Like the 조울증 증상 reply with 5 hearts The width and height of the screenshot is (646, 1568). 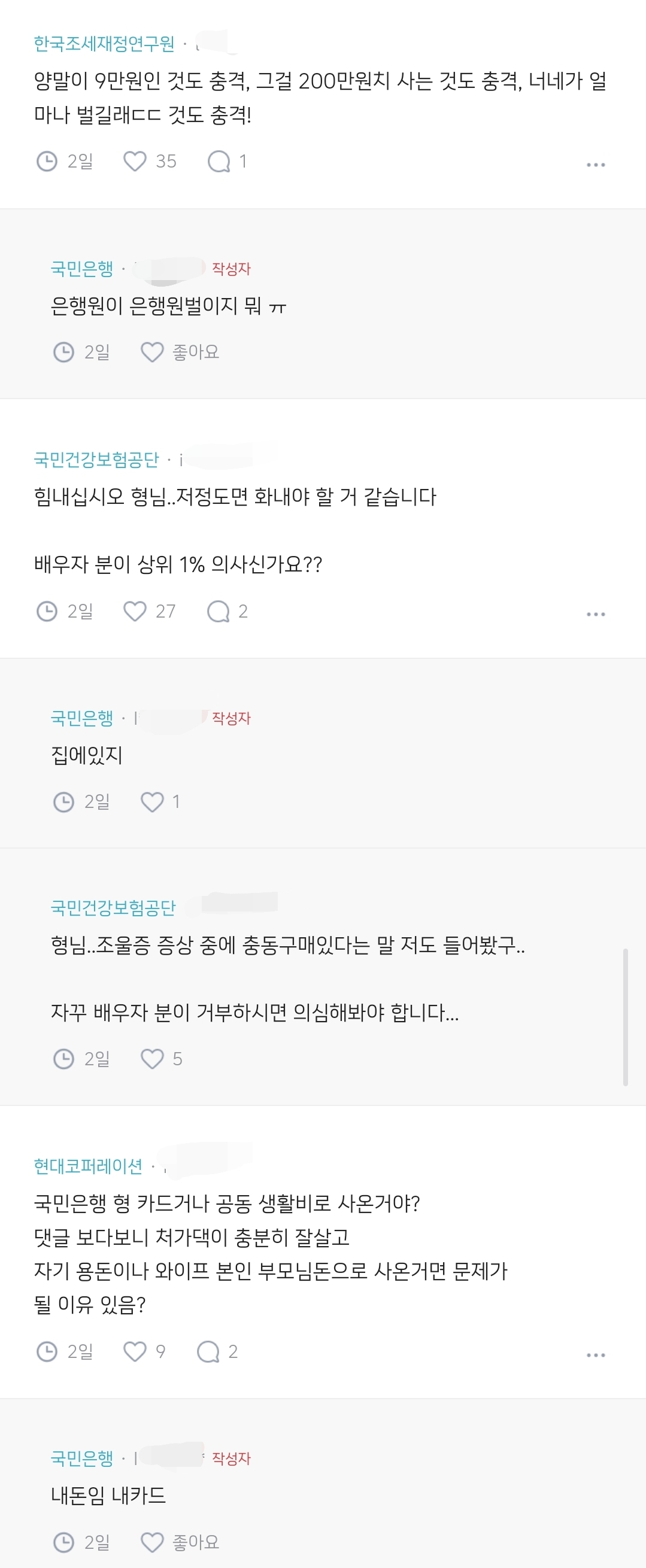click(x=152, y=1059)
